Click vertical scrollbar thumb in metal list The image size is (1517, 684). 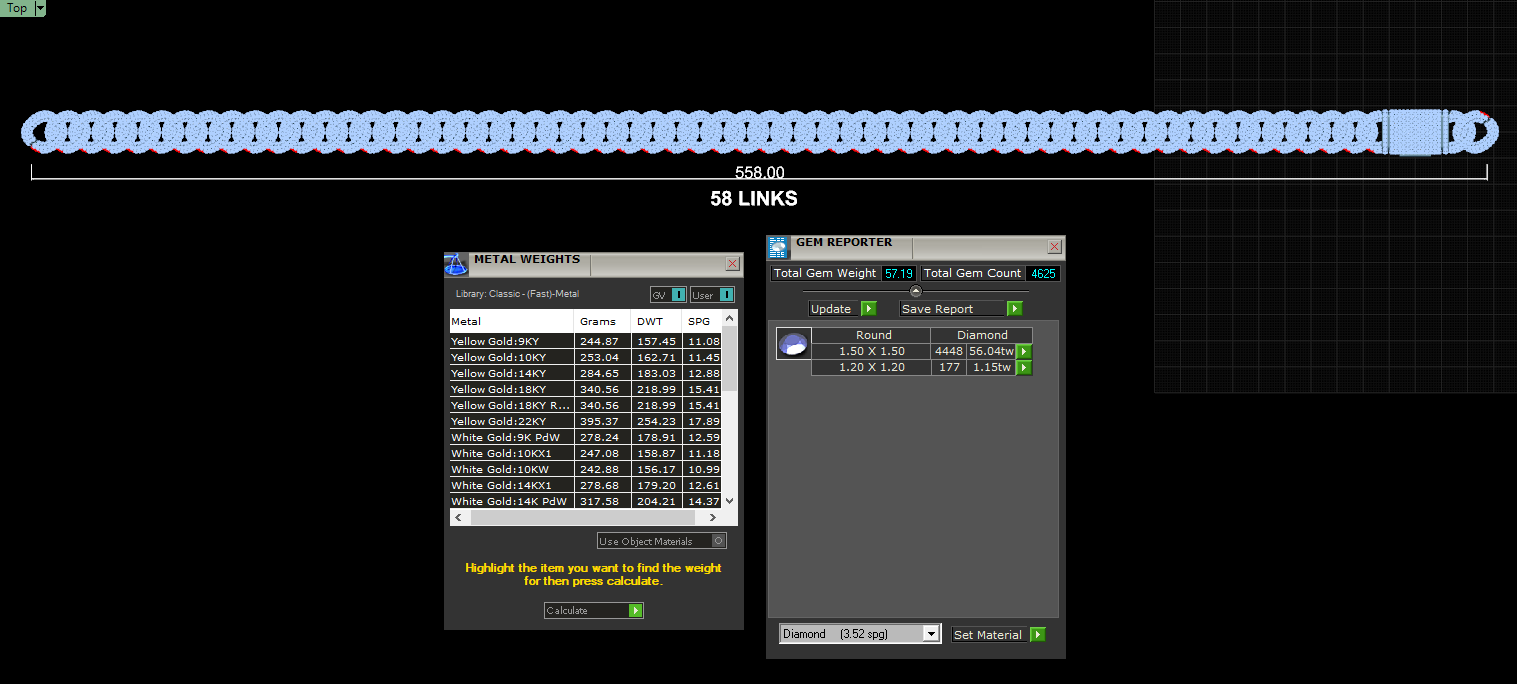coord(729,358)
